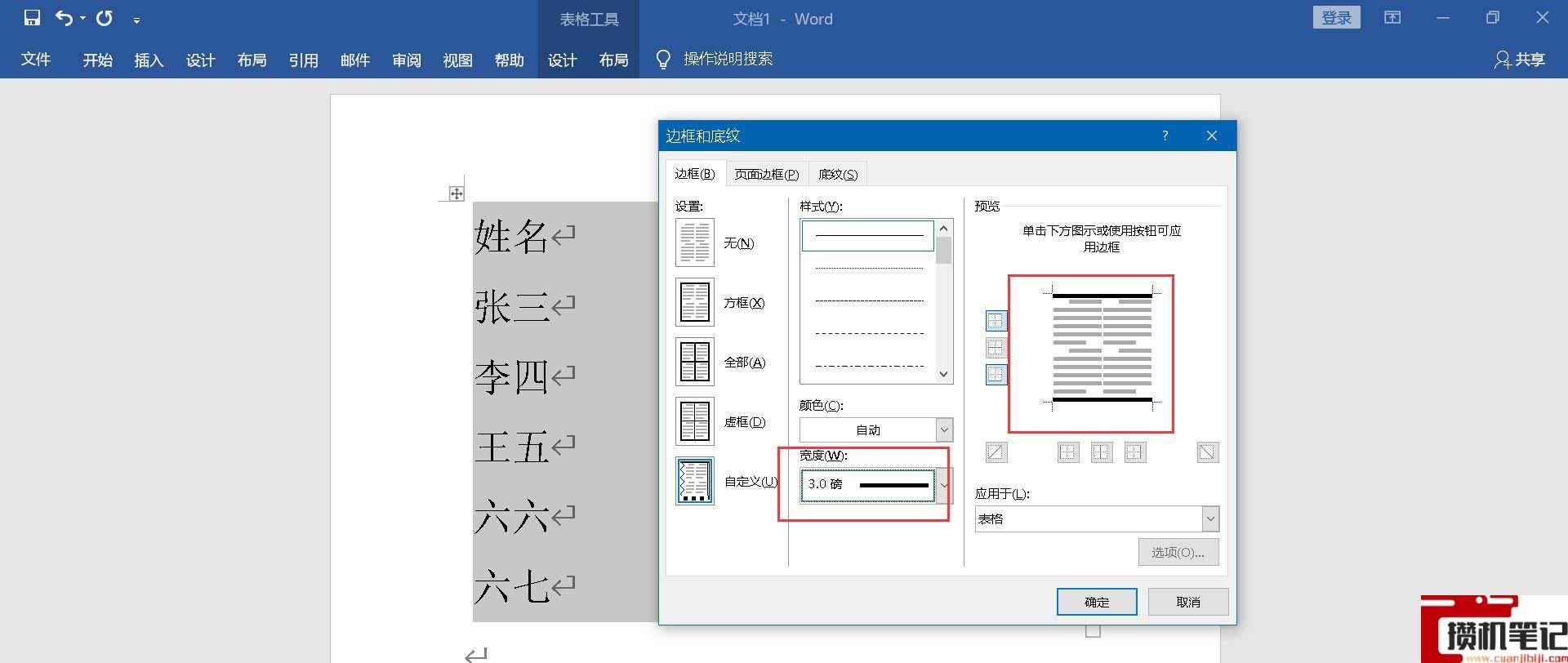Select the dash-dot line style at bottom
Viewport: 1568px width, 663px height.
tap(867, 366)
